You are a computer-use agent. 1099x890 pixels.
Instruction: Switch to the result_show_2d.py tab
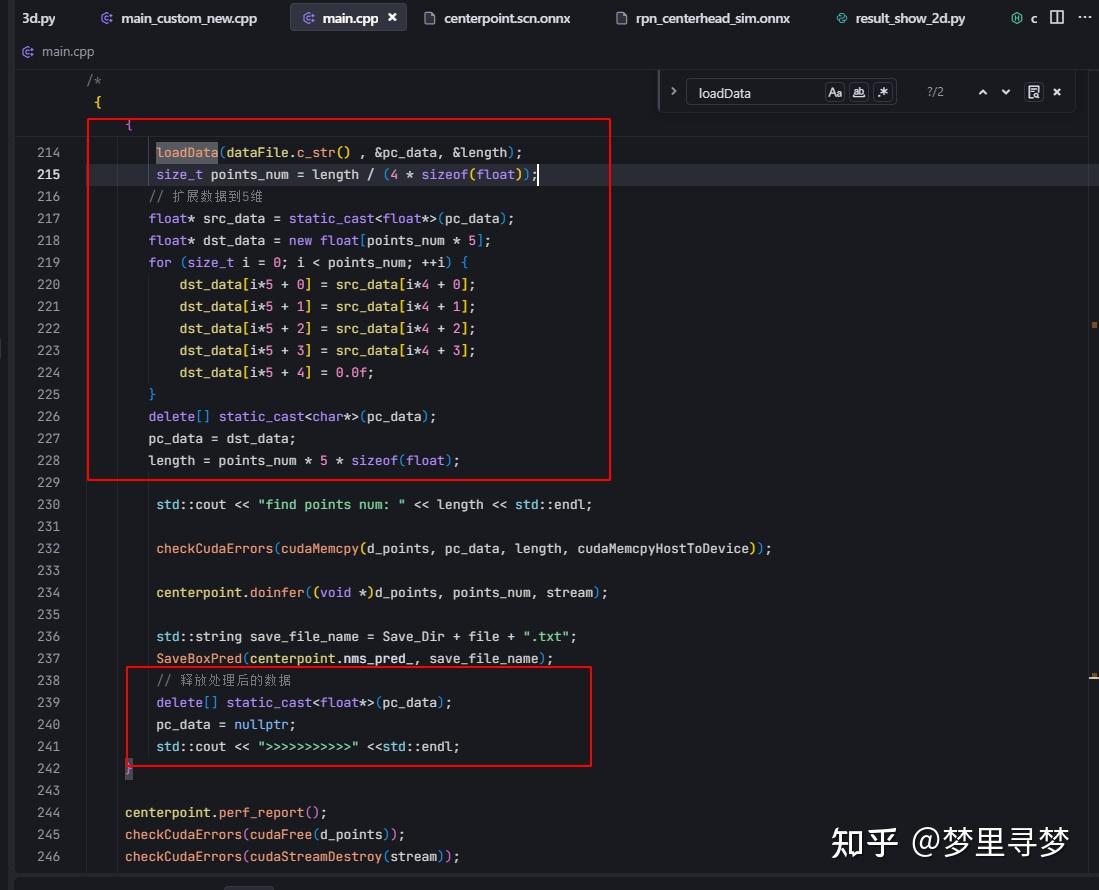(901, 18)
